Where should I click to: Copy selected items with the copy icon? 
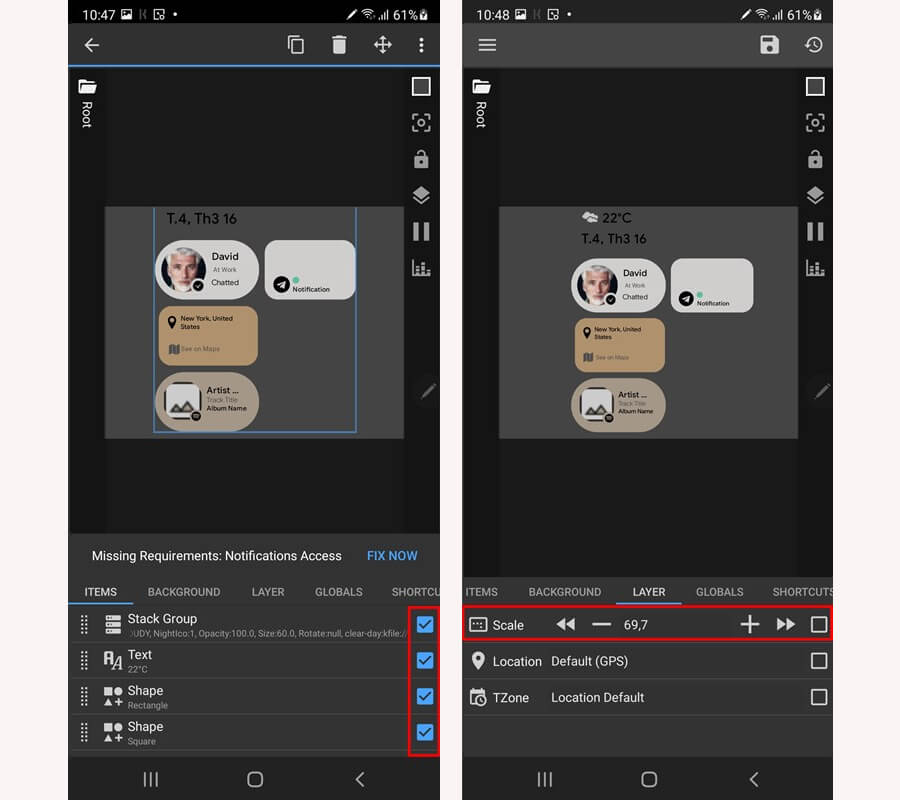point(296,45)
